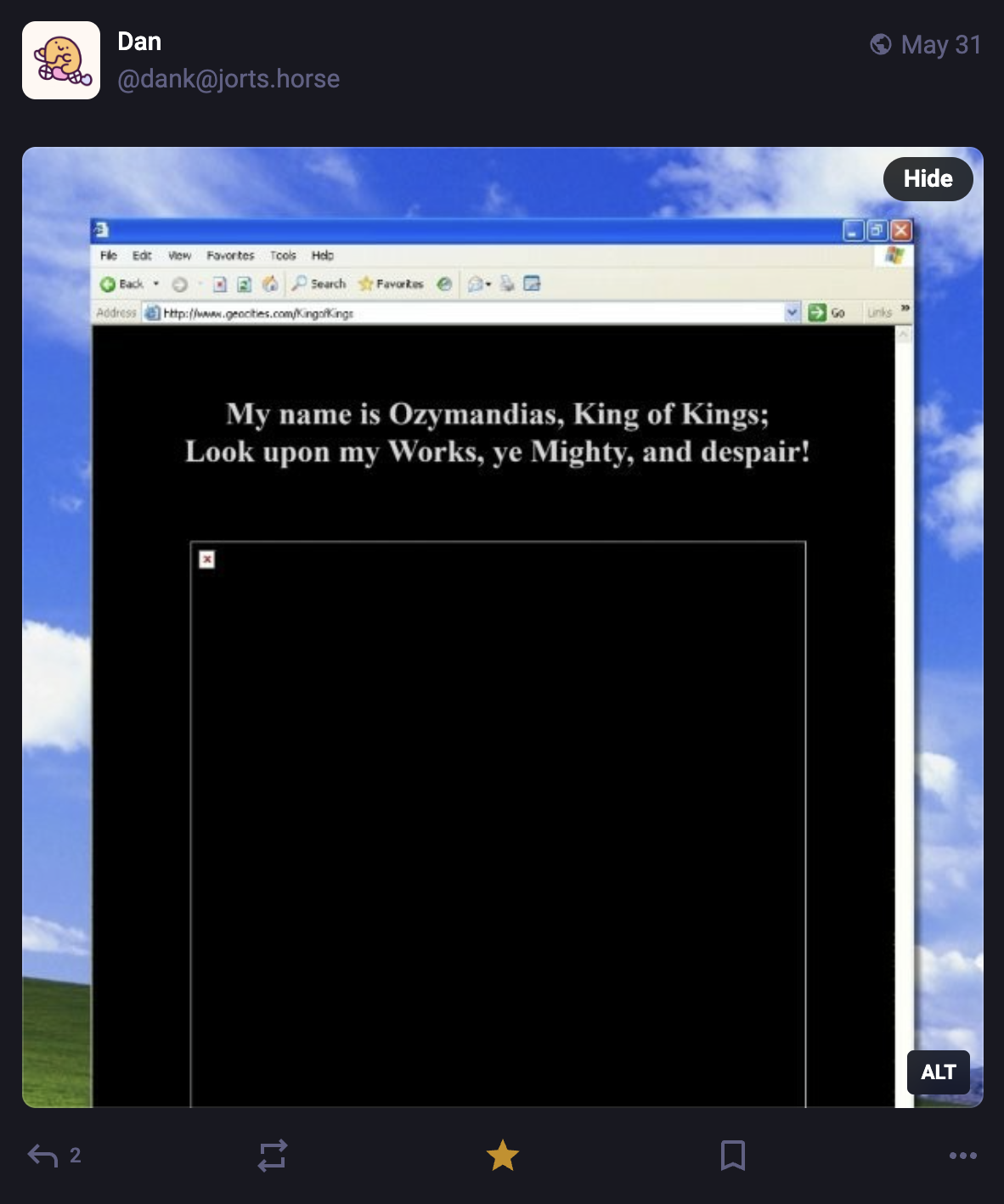This screenshot has height=1204, width=1004.
Task: Minimize the pictured browser window
Action: click(854, 230)
